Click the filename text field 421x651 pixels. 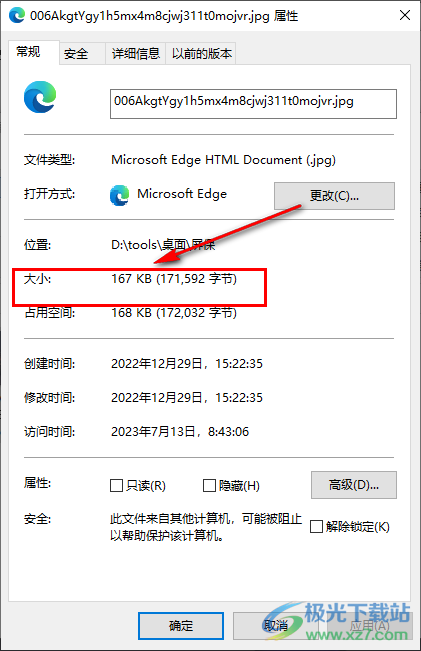click(253, 104)
